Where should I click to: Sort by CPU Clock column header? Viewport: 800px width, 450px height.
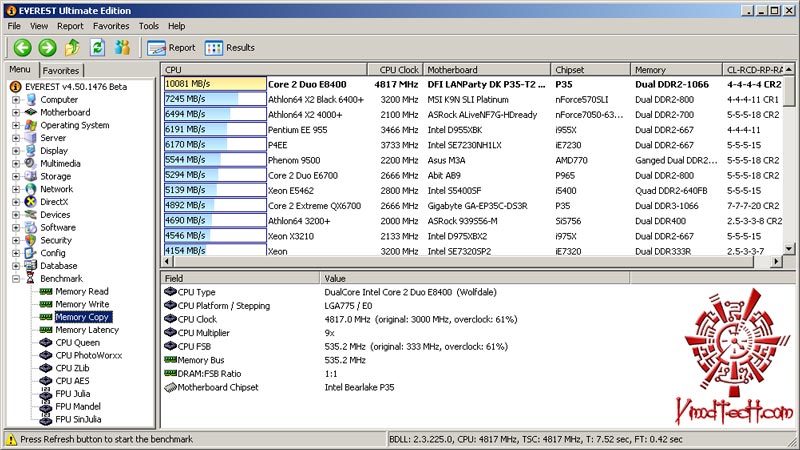click(x=395, y=70)
